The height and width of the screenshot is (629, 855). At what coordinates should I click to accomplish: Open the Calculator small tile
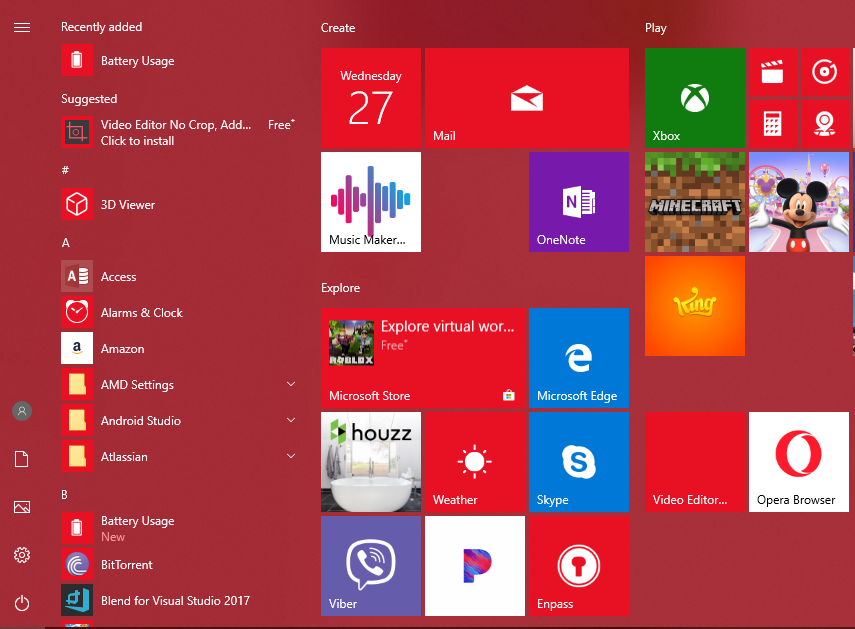(773, 124)
